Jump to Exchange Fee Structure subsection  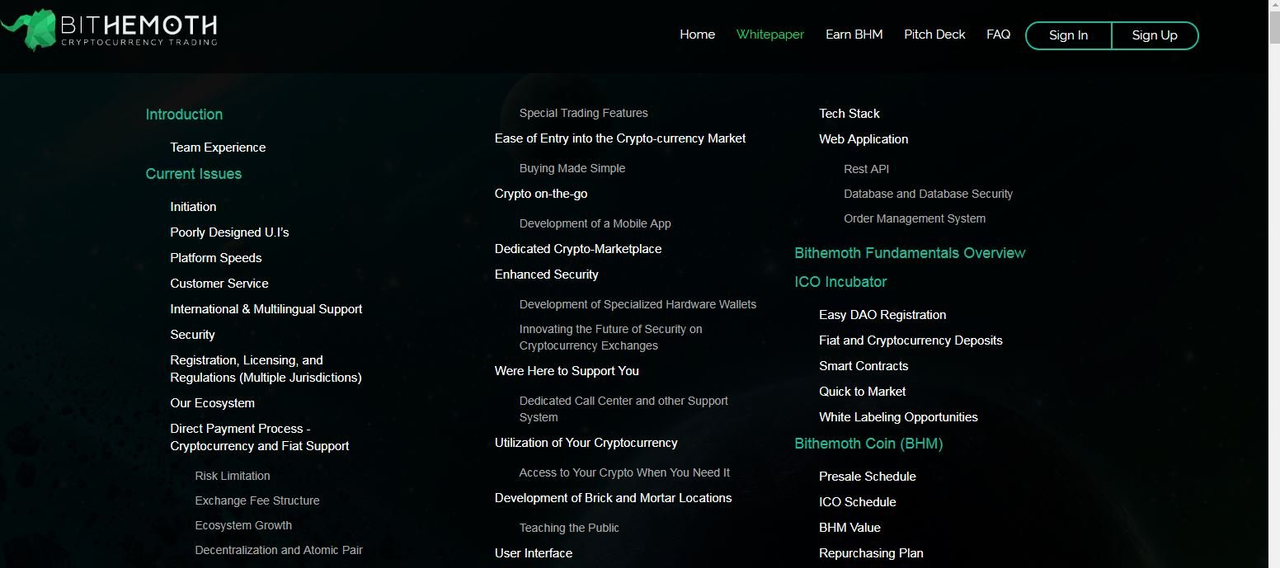pyautogui.click(x=257, y=500)
